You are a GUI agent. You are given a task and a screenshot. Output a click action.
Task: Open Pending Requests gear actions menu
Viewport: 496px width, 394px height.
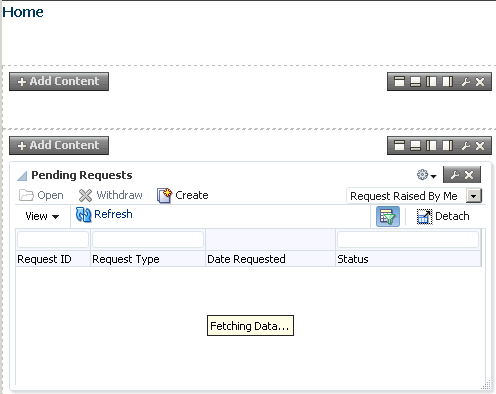pos(426,175)
